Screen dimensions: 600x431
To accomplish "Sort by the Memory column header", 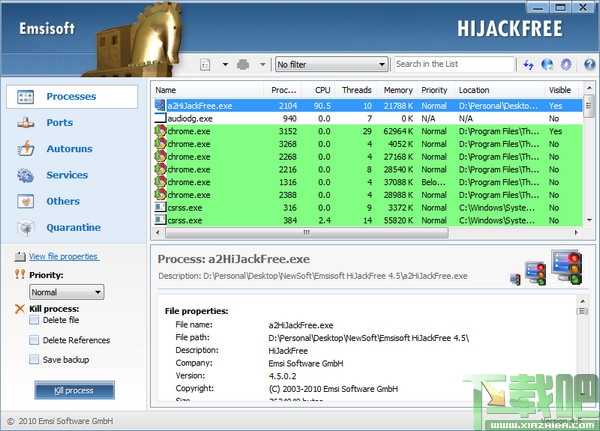I will point(398,90).
